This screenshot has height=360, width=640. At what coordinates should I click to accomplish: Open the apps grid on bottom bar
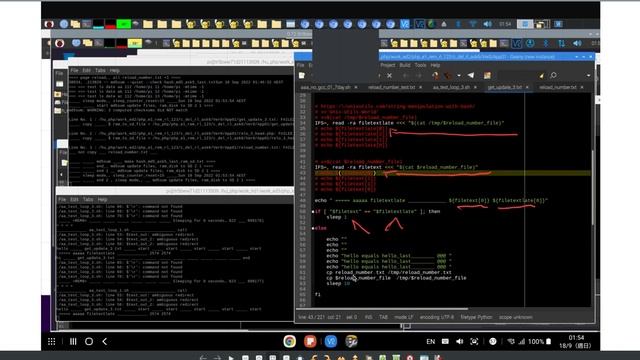[x=51, y=341]
